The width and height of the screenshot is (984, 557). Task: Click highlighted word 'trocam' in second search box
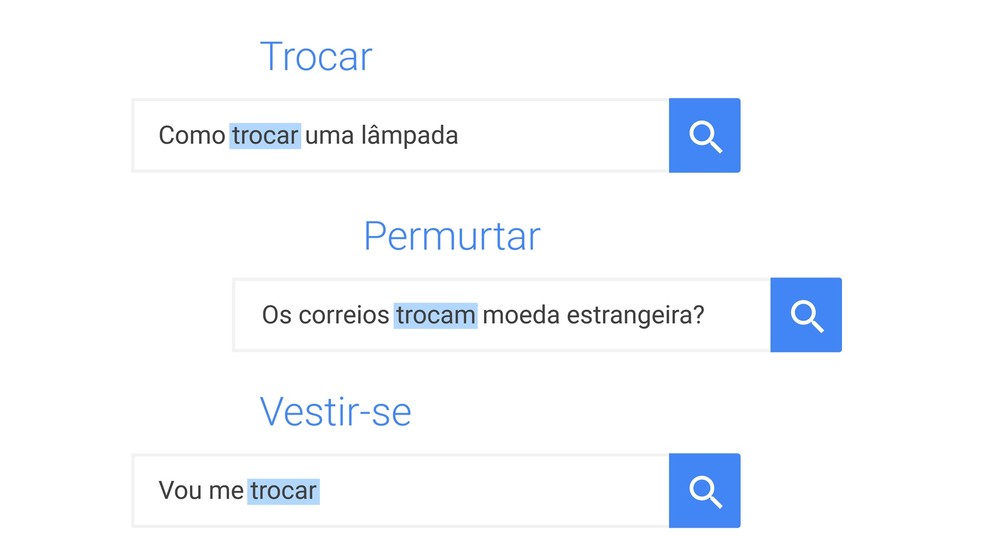436,315
